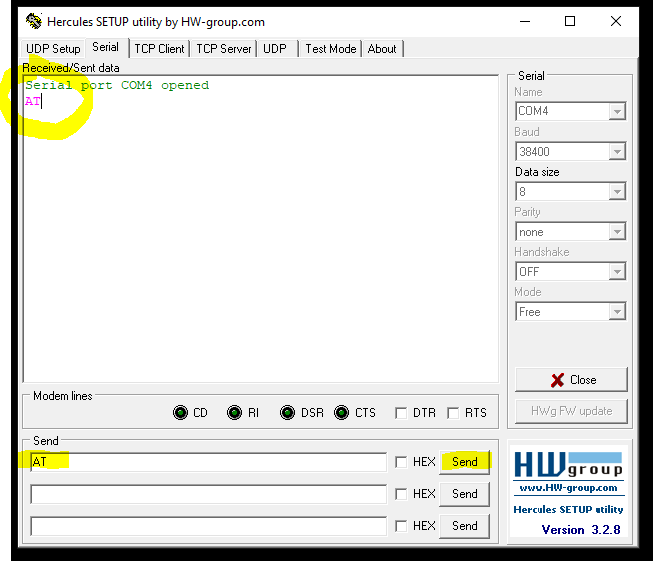Toggle the RTS checkbox
This screenshot has width=653, height=561.
point(453,413)
